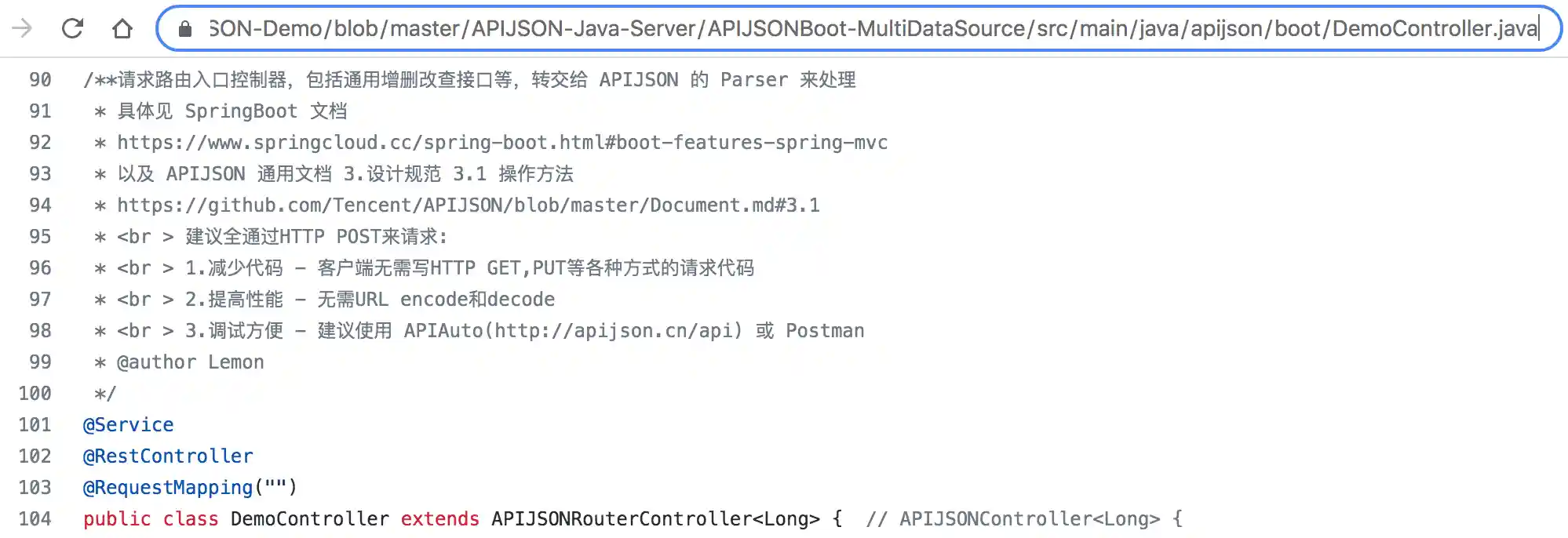
Task: Highlight line number 104
Action: [x=35, y=519]
